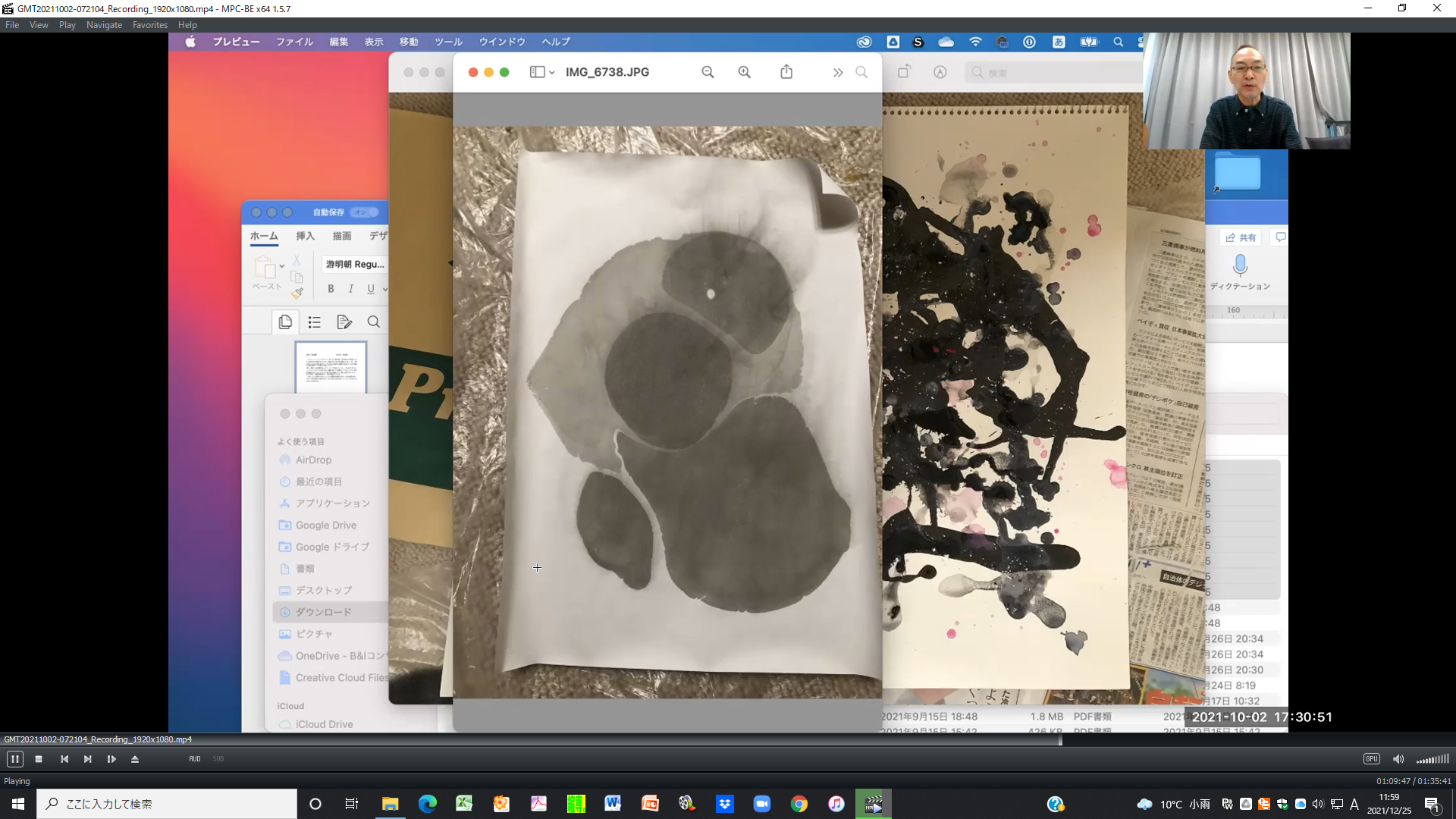
Task: Mute sound with the speaker icon
Action: pyautogui.click(x=1398, y=759)
